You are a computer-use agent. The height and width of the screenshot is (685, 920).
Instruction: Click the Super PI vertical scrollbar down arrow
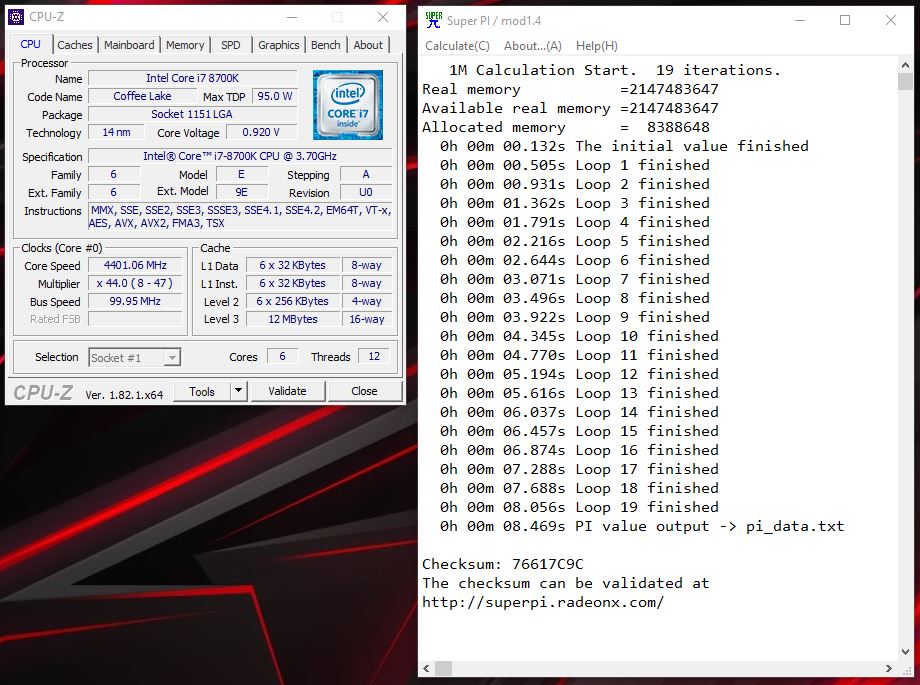(905, 666)
